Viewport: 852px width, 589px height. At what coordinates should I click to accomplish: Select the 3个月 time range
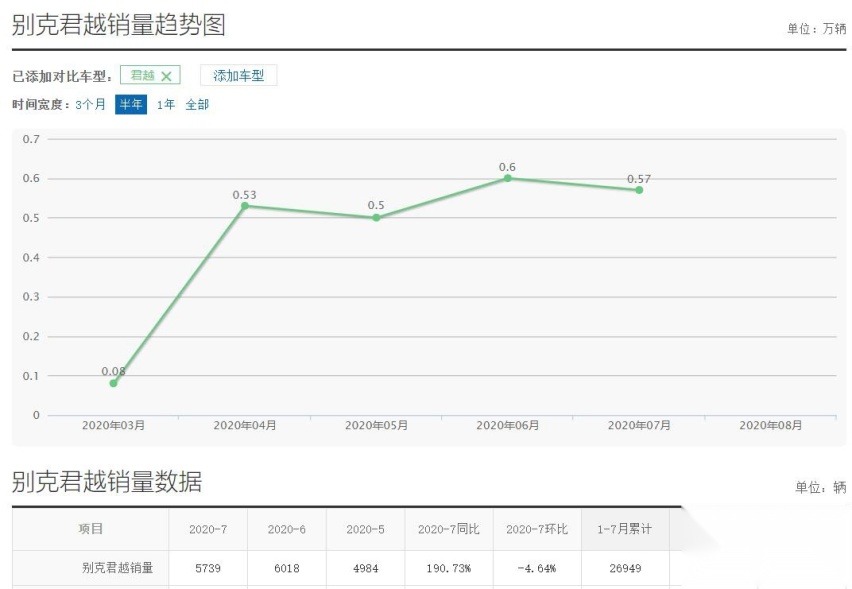[x=90, y=104]
